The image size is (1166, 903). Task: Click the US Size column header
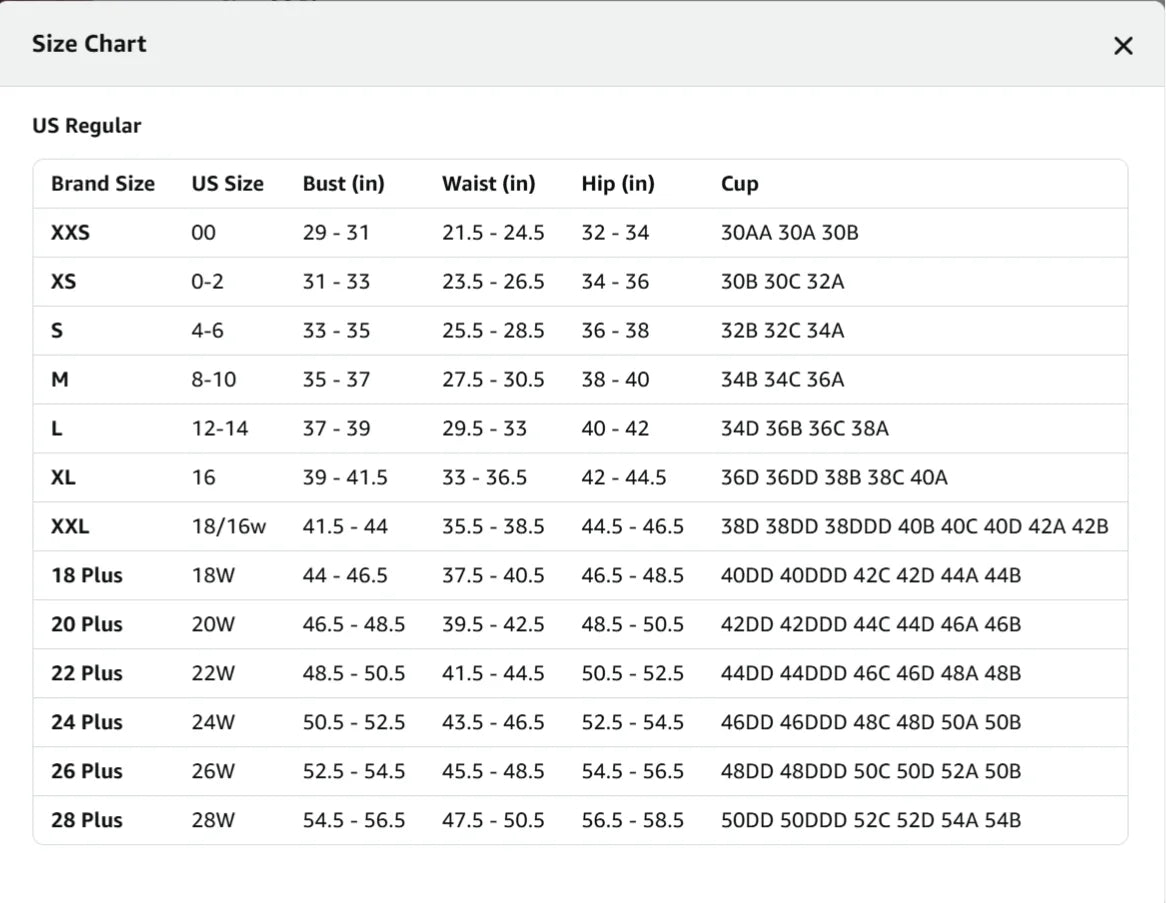(x=228, y=184)
